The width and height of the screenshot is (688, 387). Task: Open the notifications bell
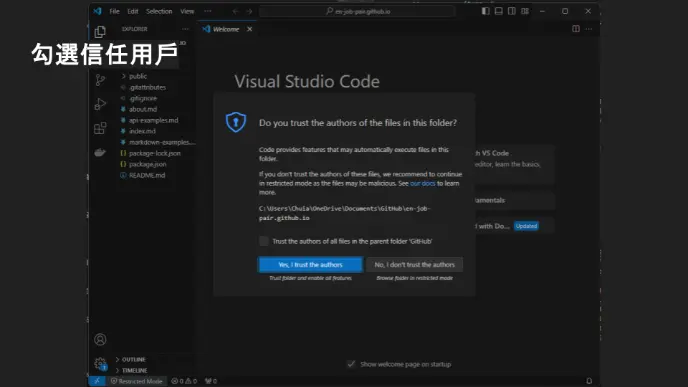point(589,381)
